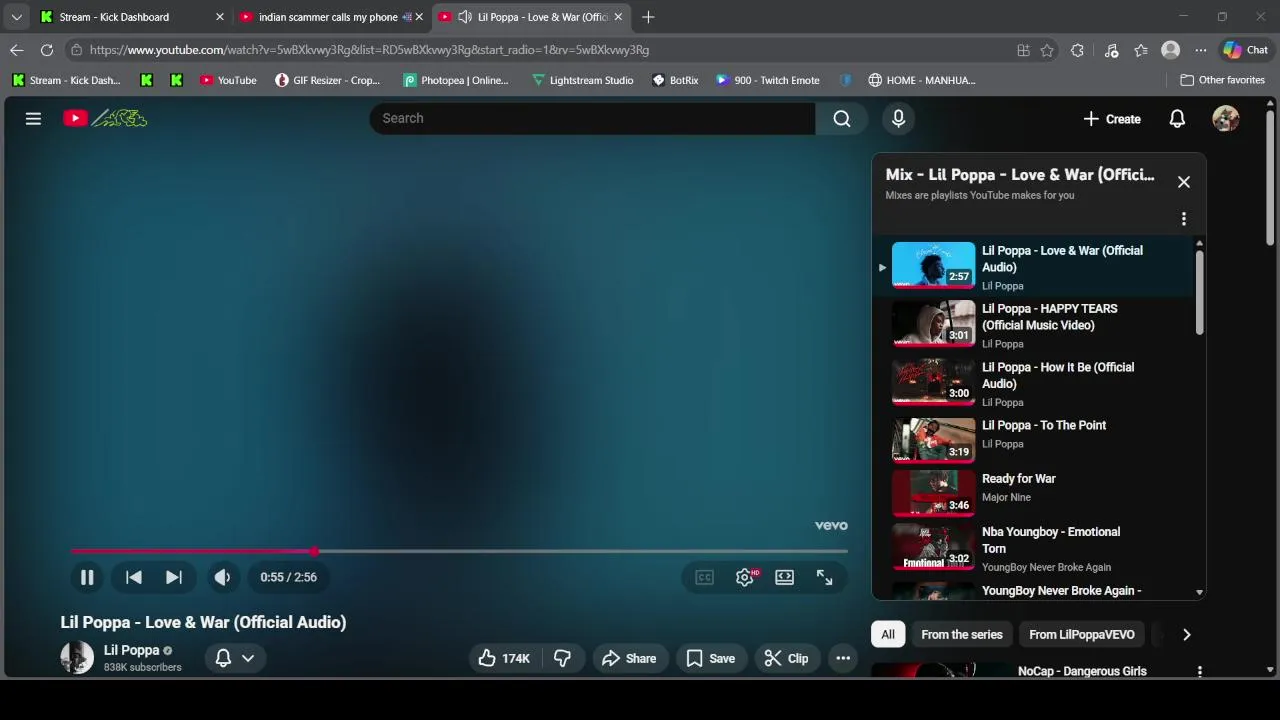Close the Mix playlist panel
The image size is (1280, 720).
pyautogui.click(x=1184, y=182)
